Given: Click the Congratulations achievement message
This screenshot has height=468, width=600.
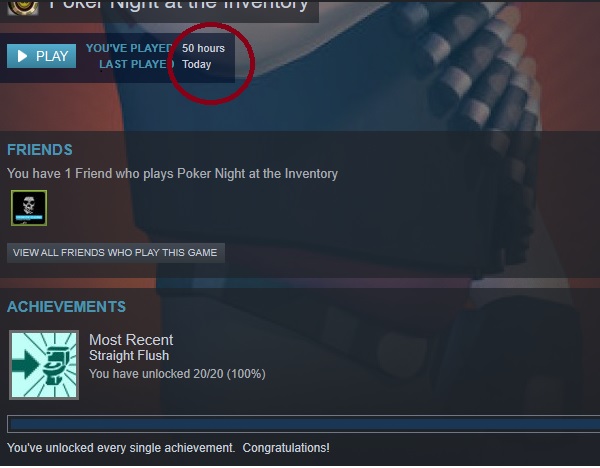Looking at the screenshot, I should [x=286, y=448].
